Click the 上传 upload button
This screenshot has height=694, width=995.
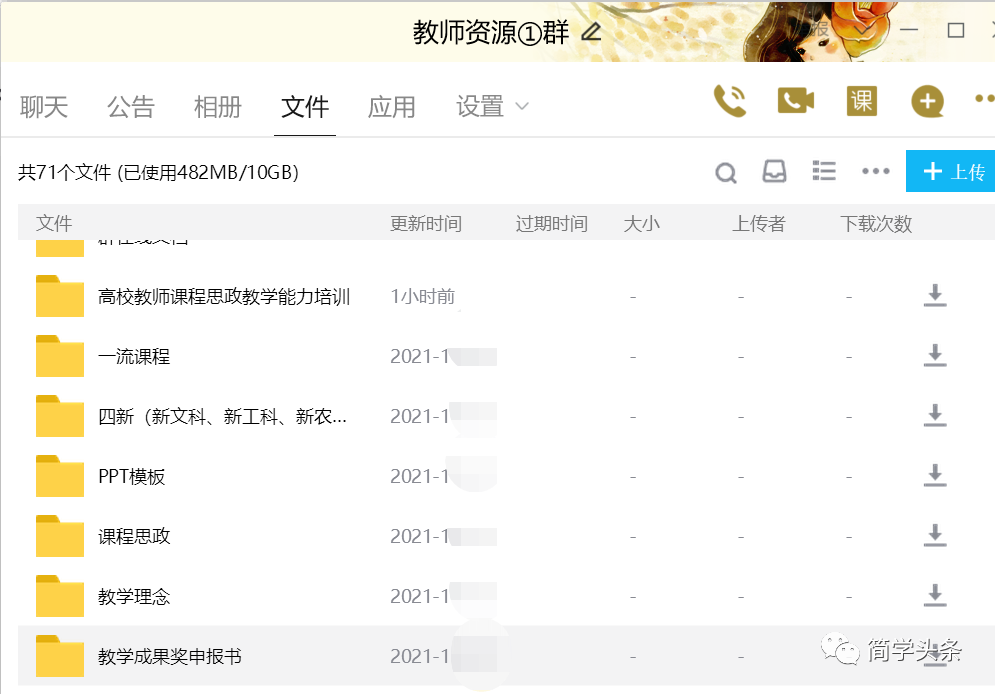click(951, 171)
